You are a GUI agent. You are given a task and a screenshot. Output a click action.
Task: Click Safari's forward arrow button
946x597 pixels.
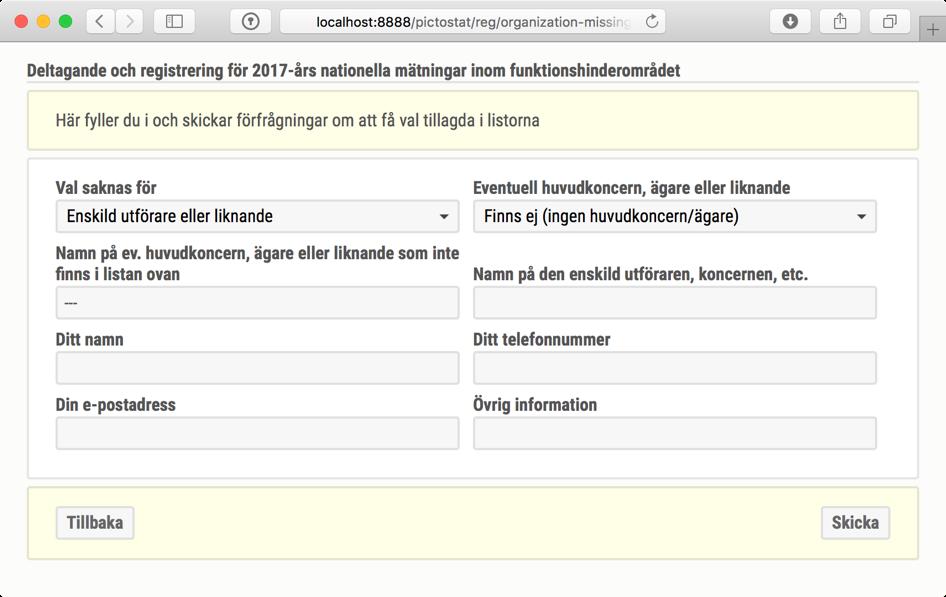pos(129,22)
